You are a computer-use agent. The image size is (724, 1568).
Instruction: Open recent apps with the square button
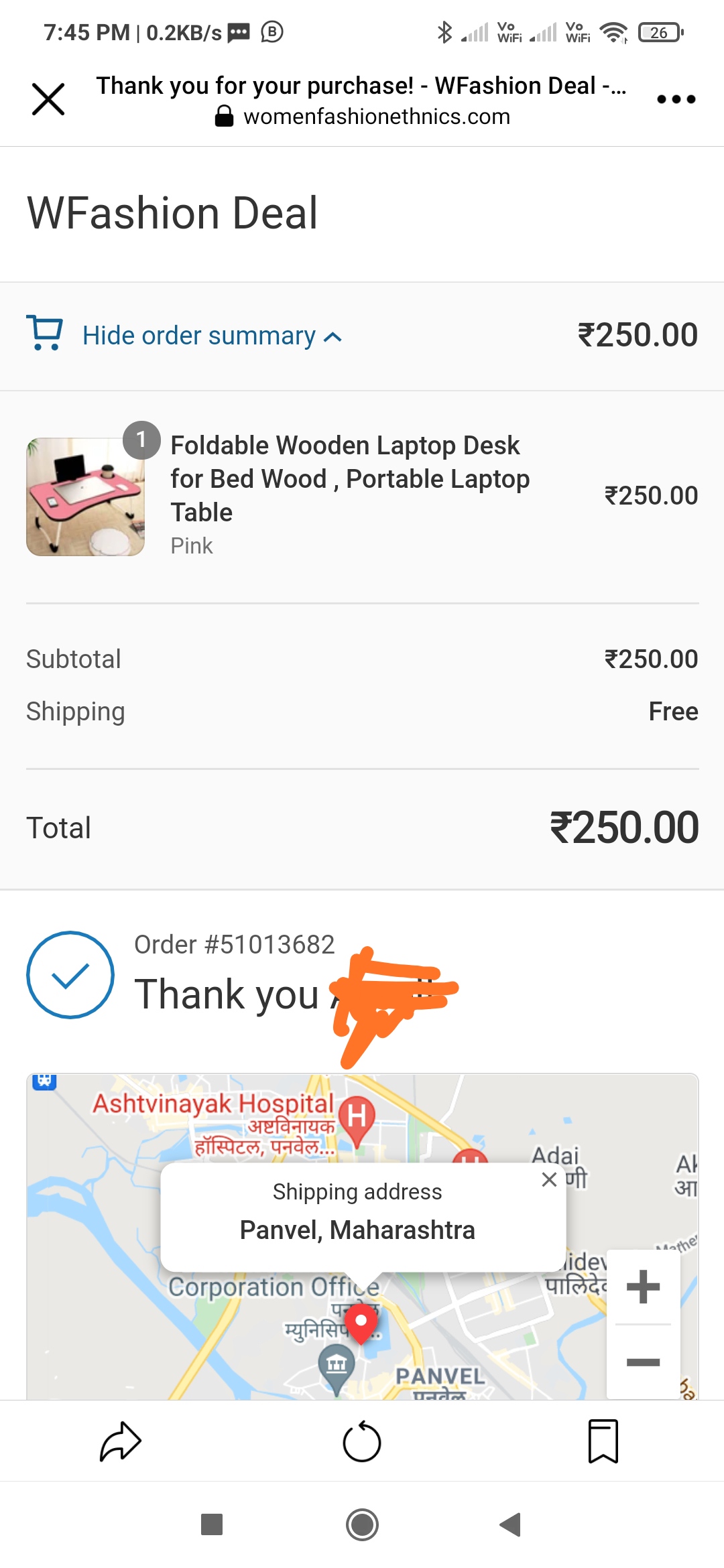tap(212, 1524)
